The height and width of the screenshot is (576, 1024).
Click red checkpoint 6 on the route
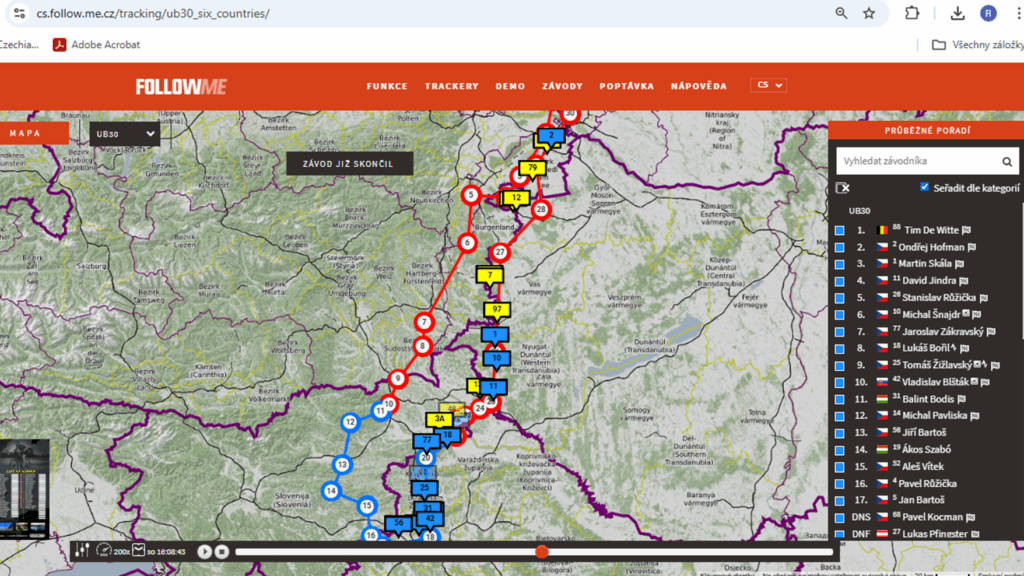(x=467, y=243)
